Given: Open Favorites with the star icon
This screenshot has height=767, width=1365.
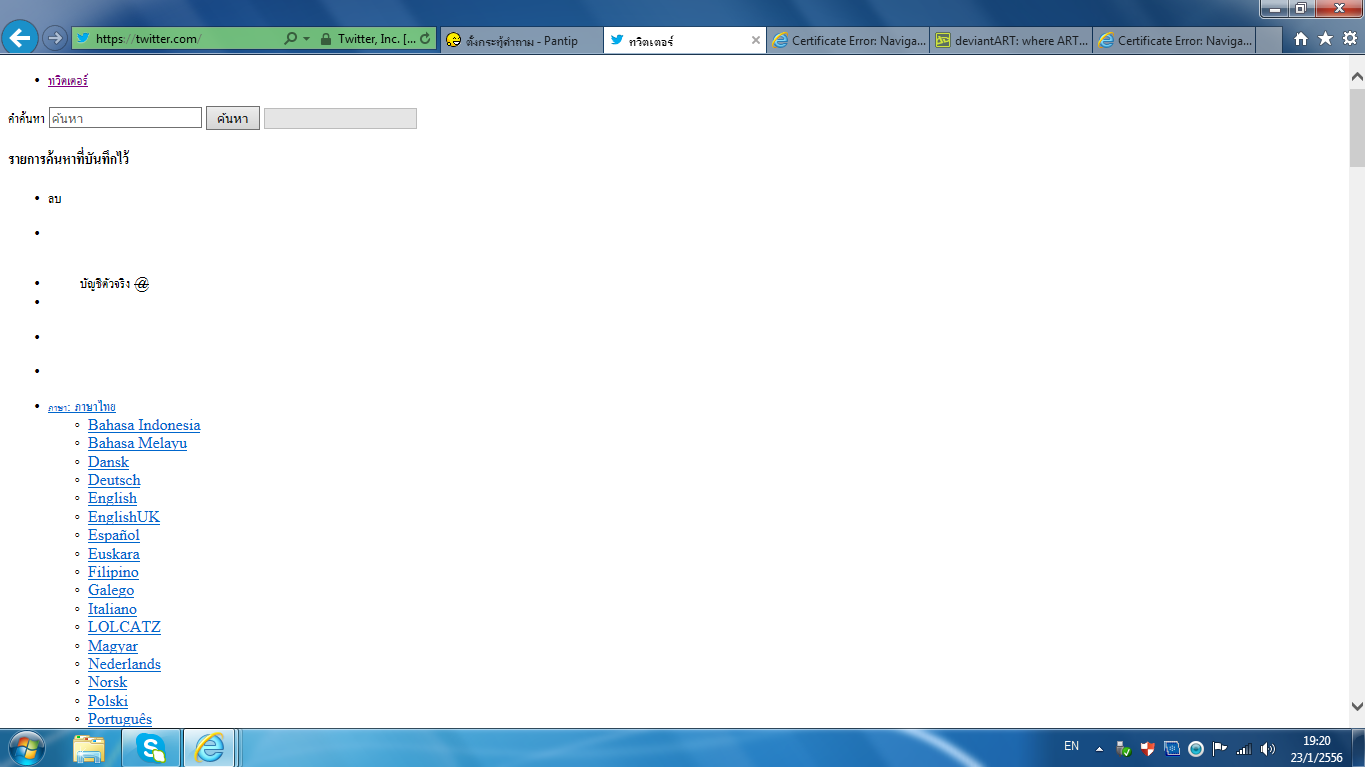Looking at the screenshot, I should pos(1325,39).
